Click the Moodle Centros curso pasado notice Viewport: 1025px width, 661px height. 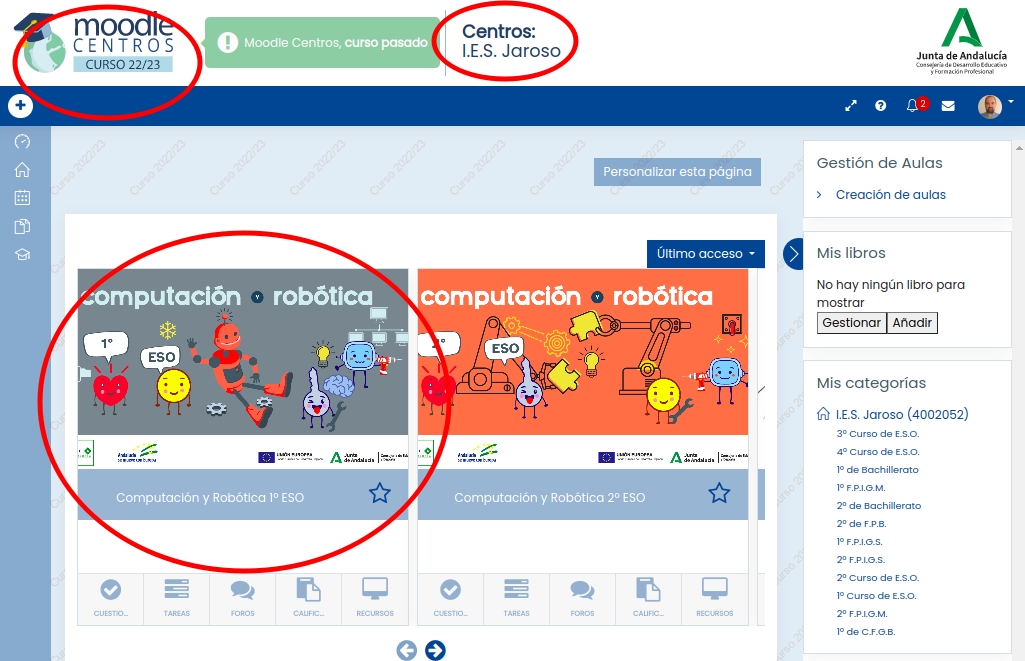[322, 42]
